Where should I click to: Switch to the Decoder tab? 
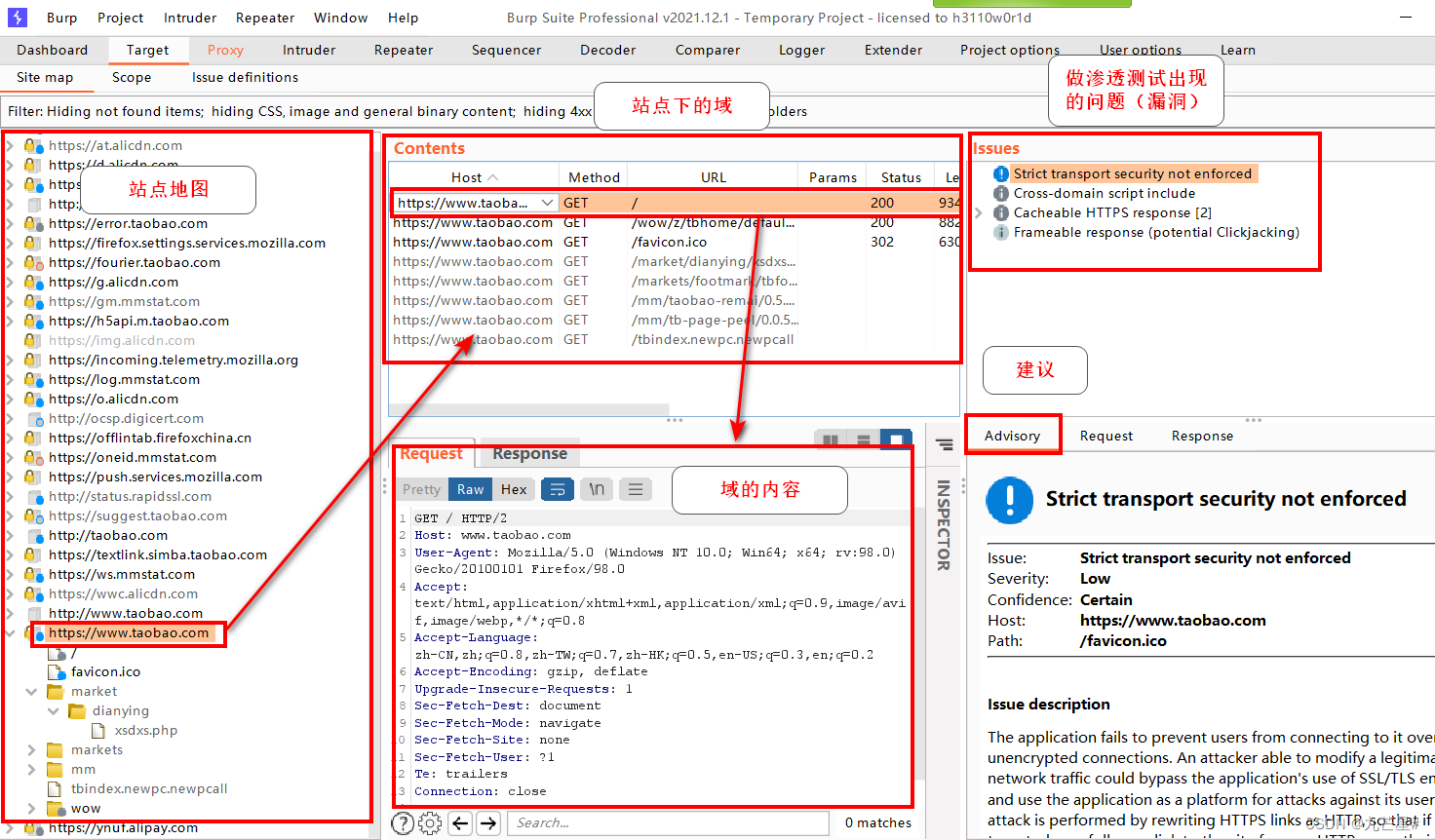tap(607, 50)
